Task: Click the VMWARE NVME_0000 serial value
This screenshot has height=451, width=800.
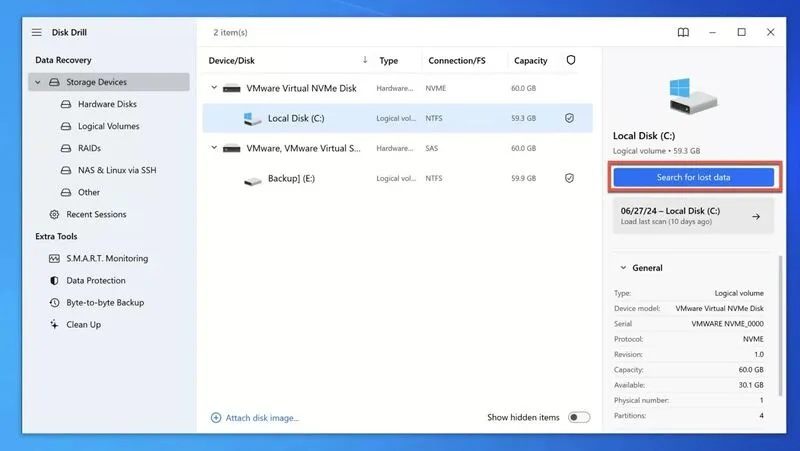Action: coord(728,323)
